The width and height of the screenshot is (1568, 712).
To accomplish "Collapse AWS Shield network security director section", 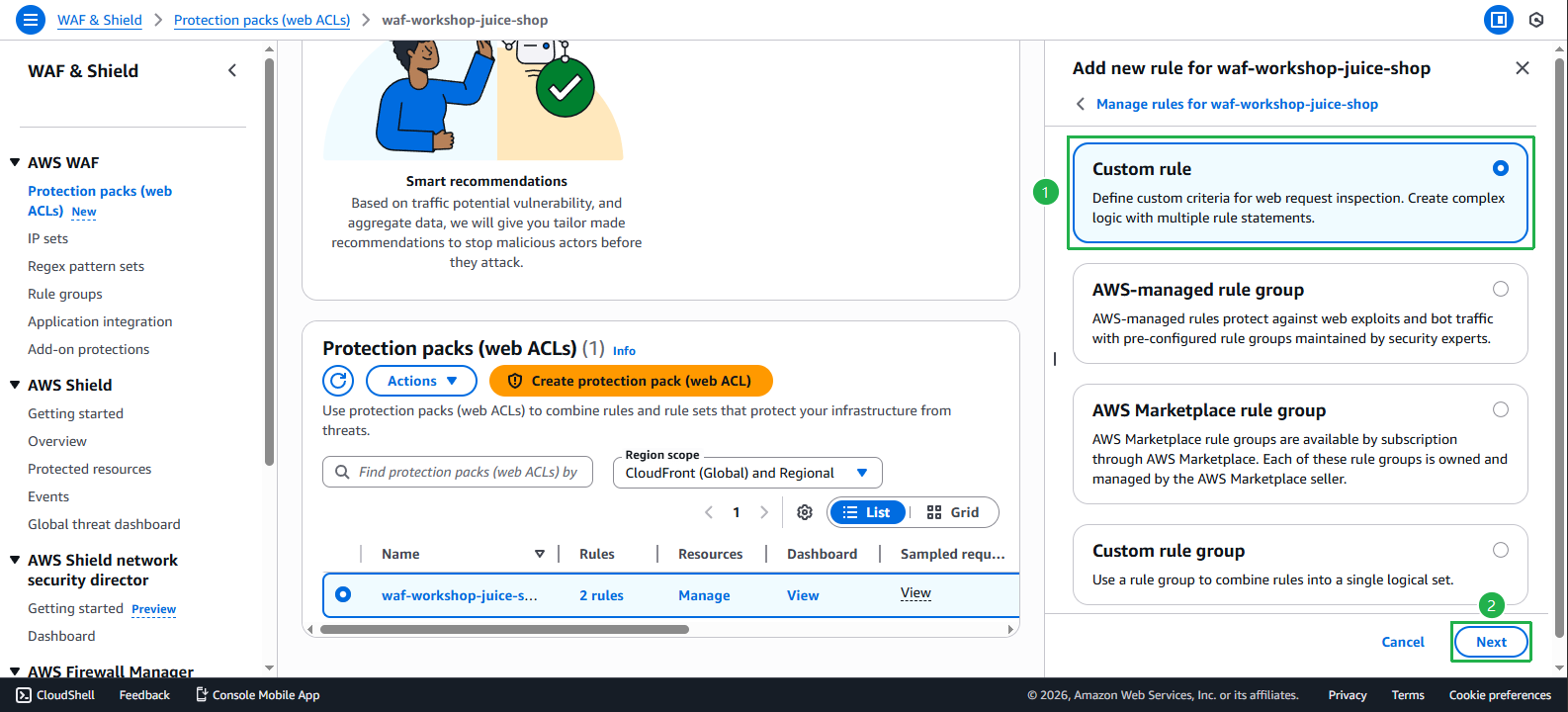I will 15,560.
